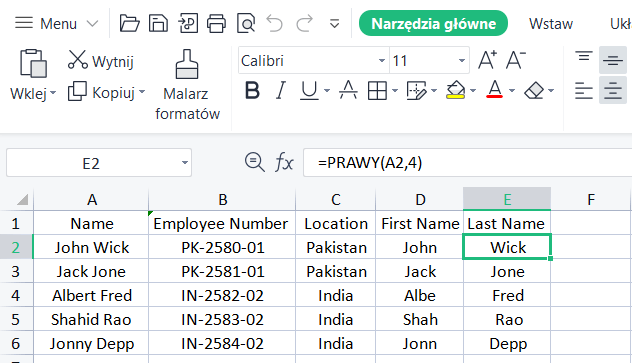
Task: Switch to the Wstaw tab
Action: click(551, 24)
